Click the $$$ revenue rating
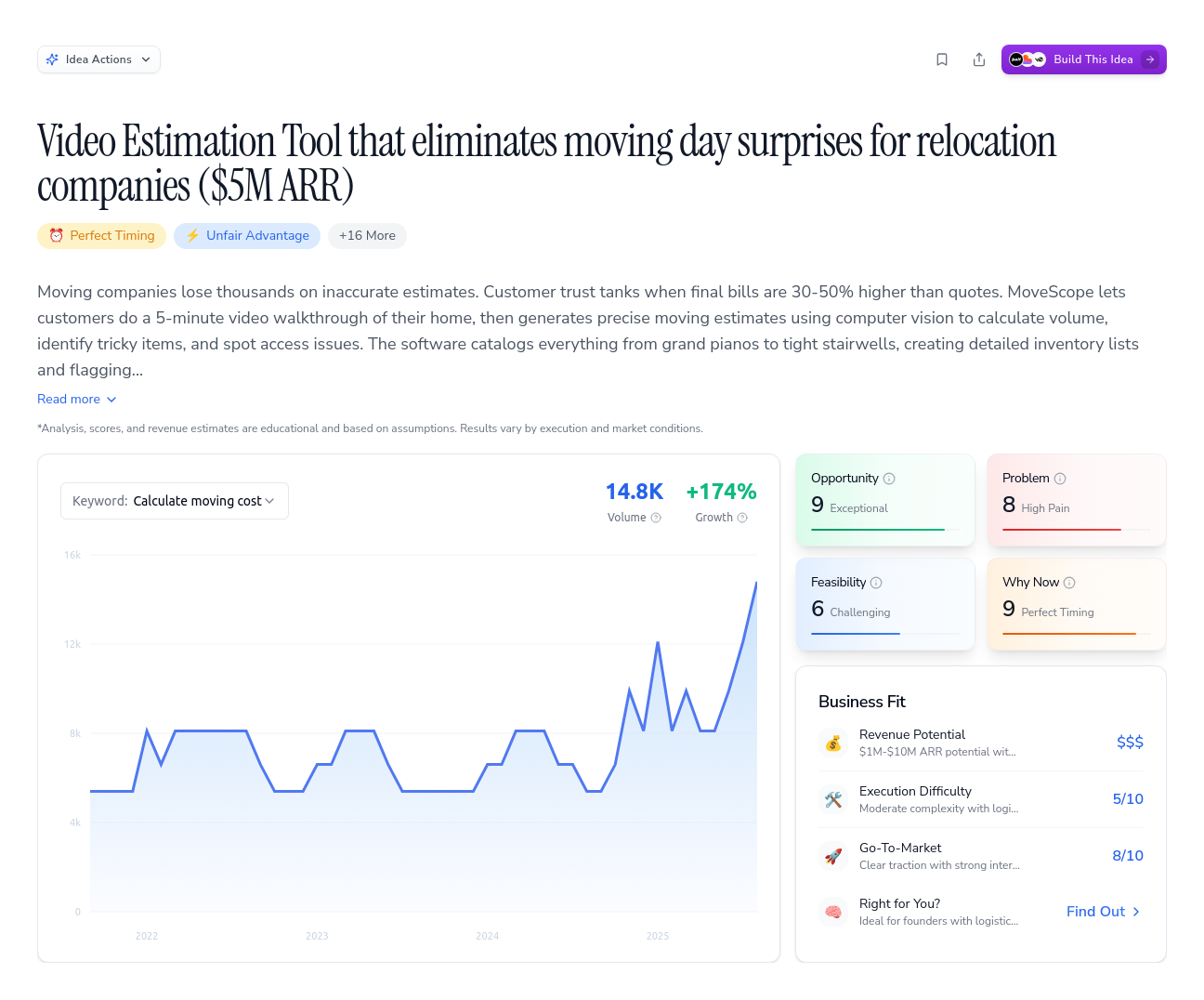Viewport: 1204px width, 1000px height. pos(1130,742)
